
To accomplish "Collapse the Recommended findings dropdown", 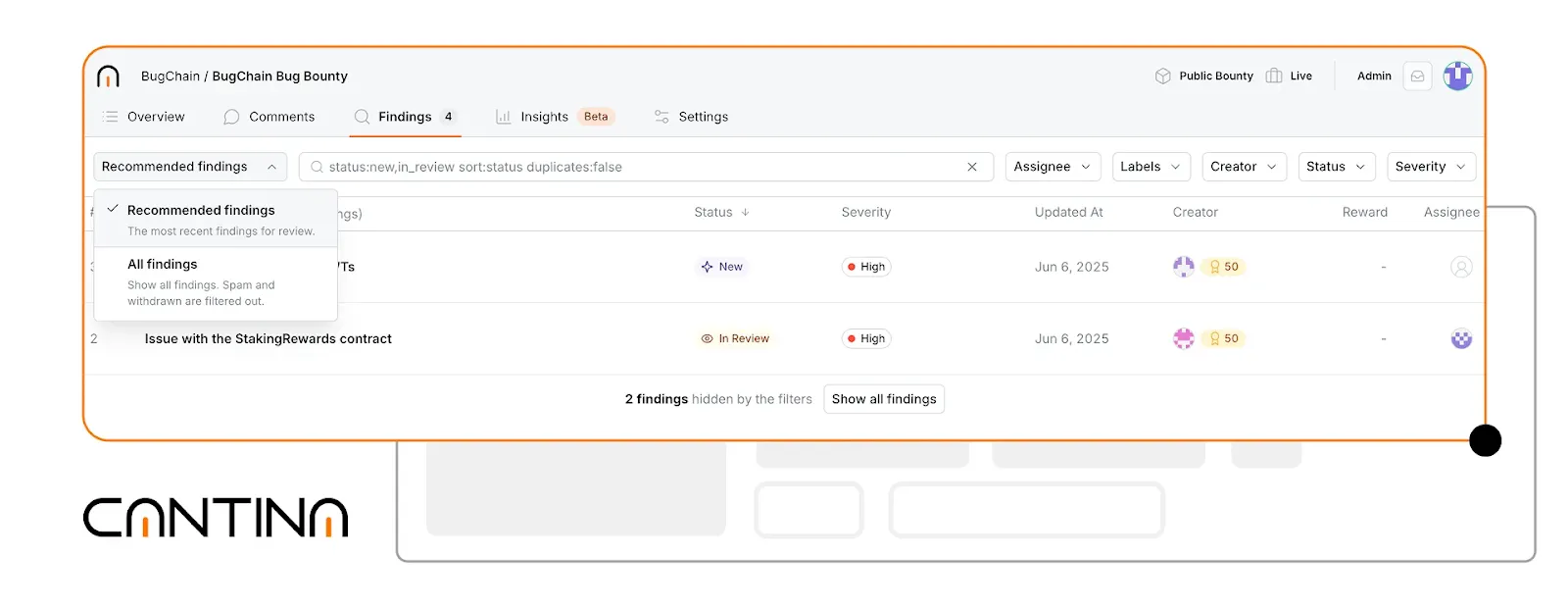I will click(190, 167).
